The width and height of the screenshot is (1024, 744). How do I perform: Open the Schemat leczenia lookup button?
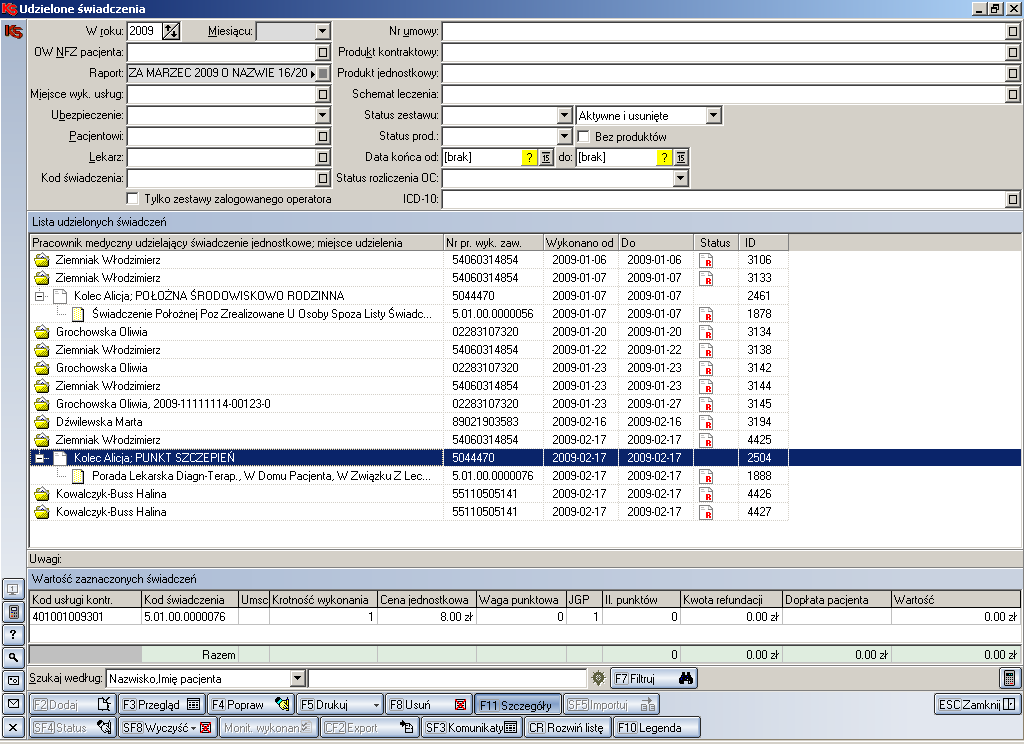click(x=1012, y=94)
